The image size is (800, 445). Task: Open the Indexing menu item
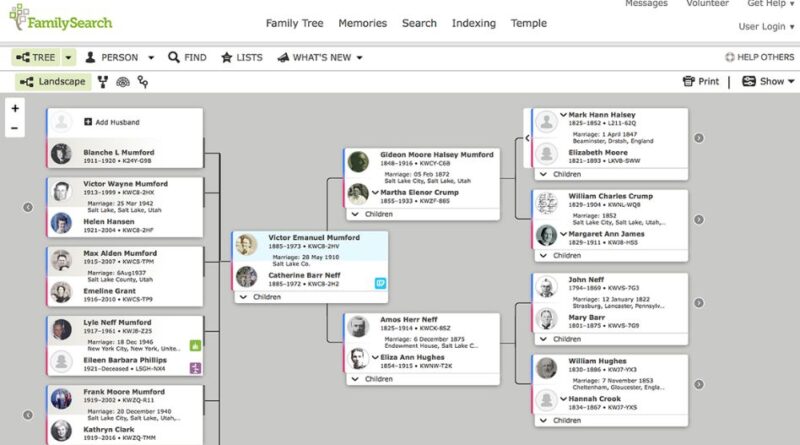coord(473,23)
